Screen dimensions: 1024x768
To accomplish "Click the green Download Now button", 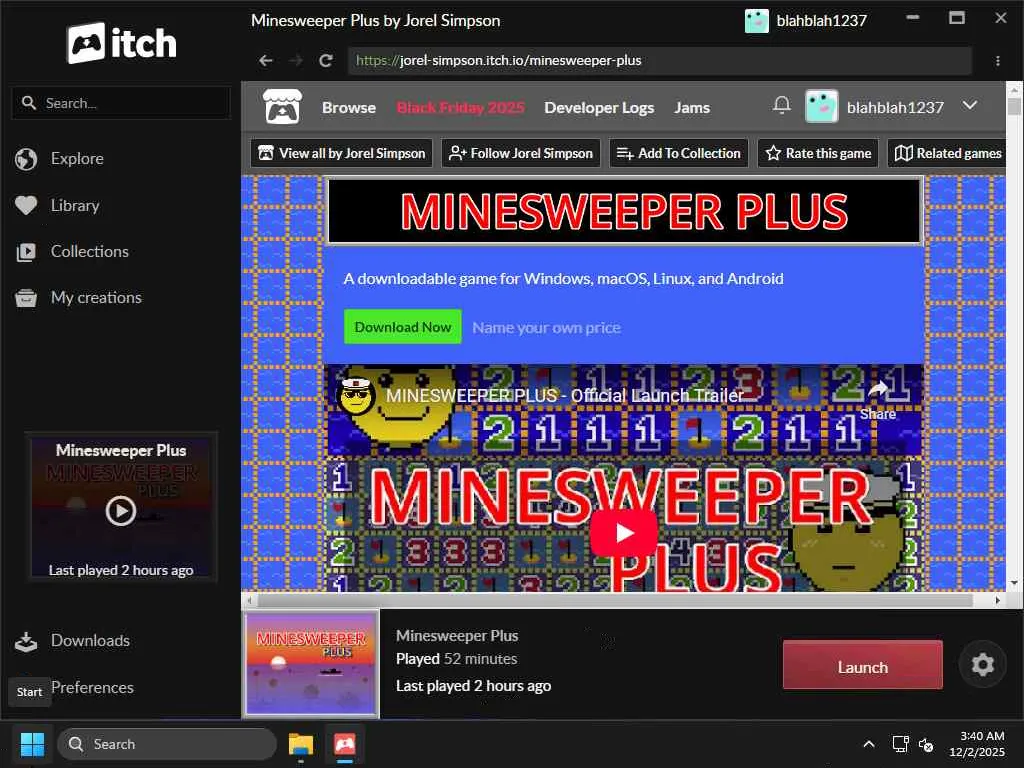I will [402, 327].
